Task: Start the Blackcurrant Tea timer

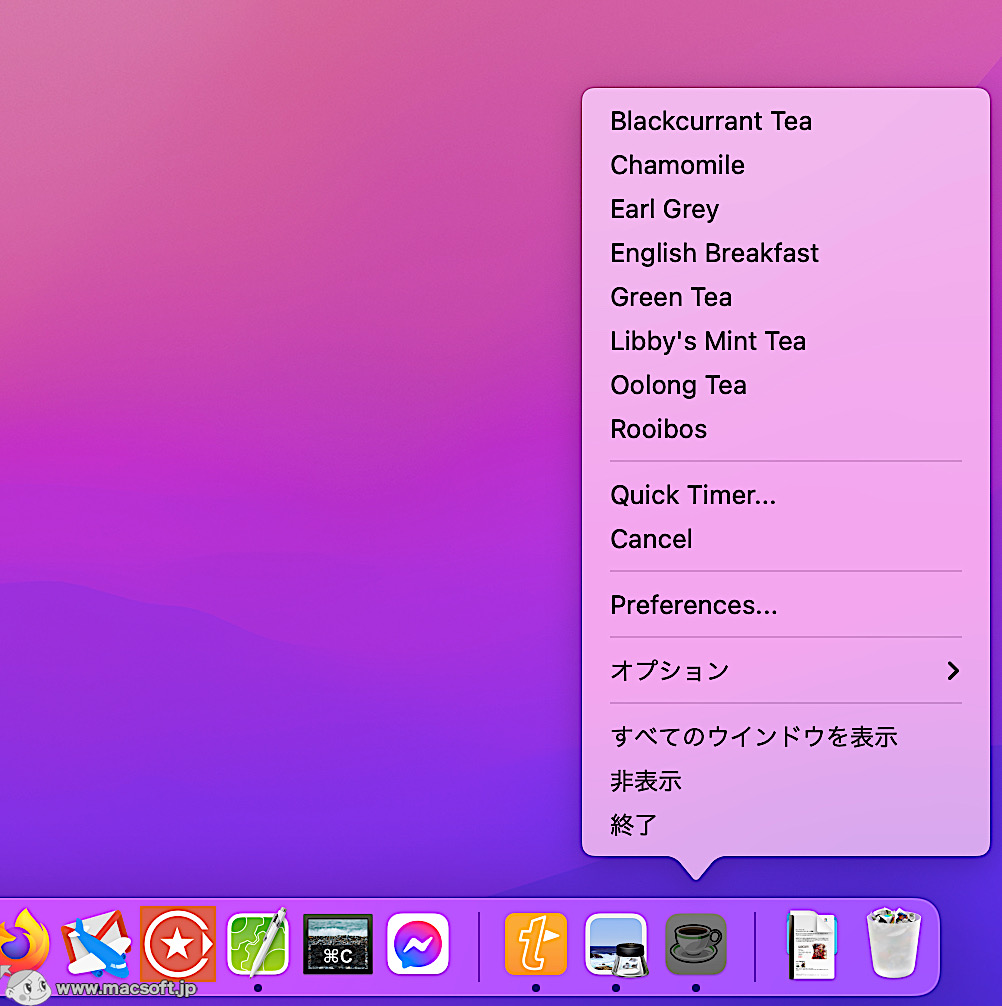Action: pos(786,121)
